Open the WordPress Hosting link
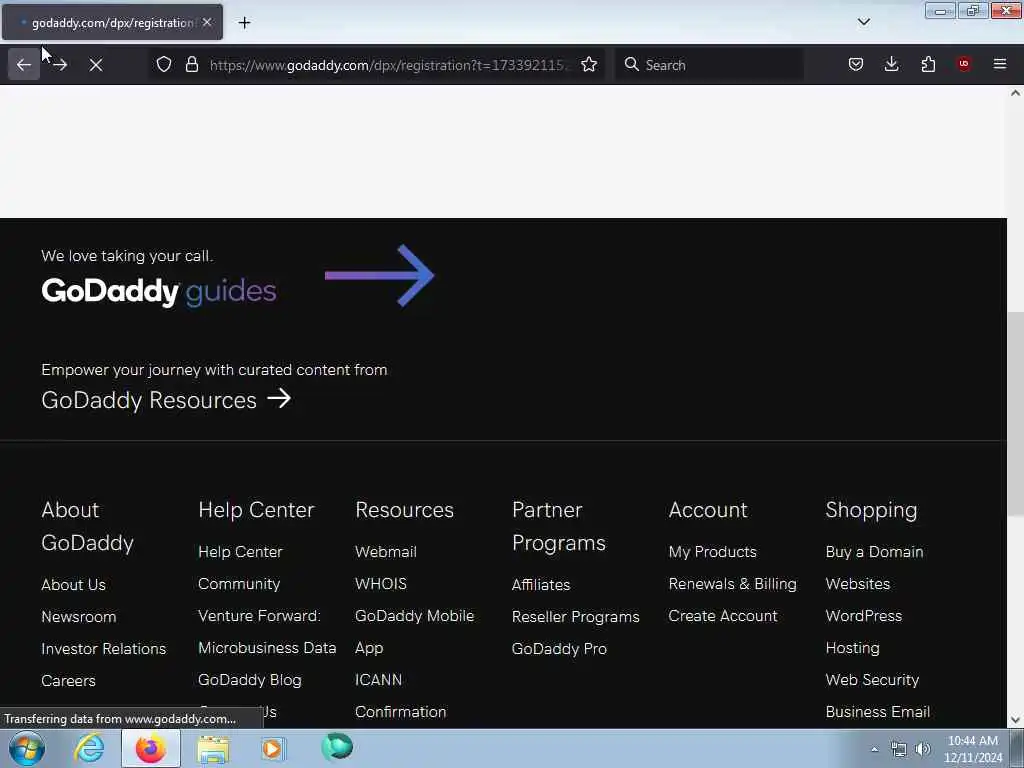This screenshot has width=1024, height=768. [863, 632]
